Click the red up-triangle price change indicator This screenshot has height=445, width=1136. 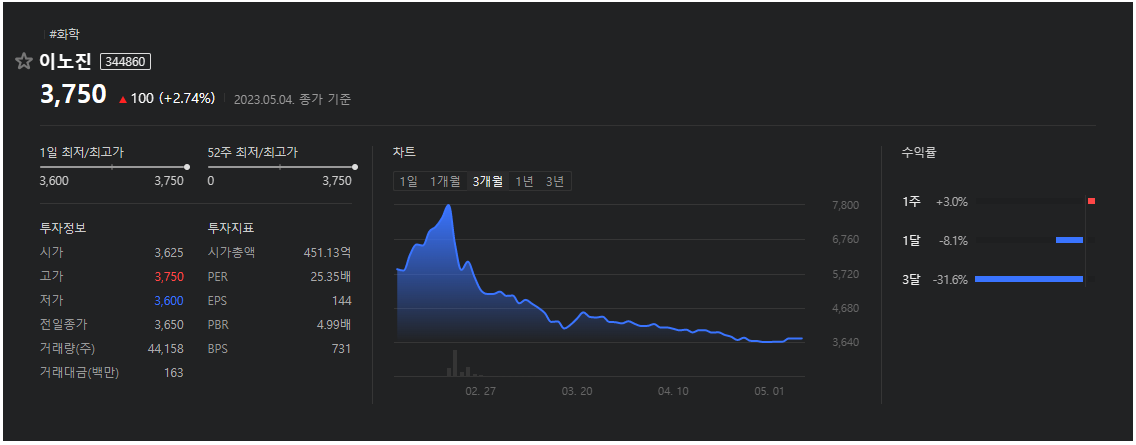pos(122,99)
